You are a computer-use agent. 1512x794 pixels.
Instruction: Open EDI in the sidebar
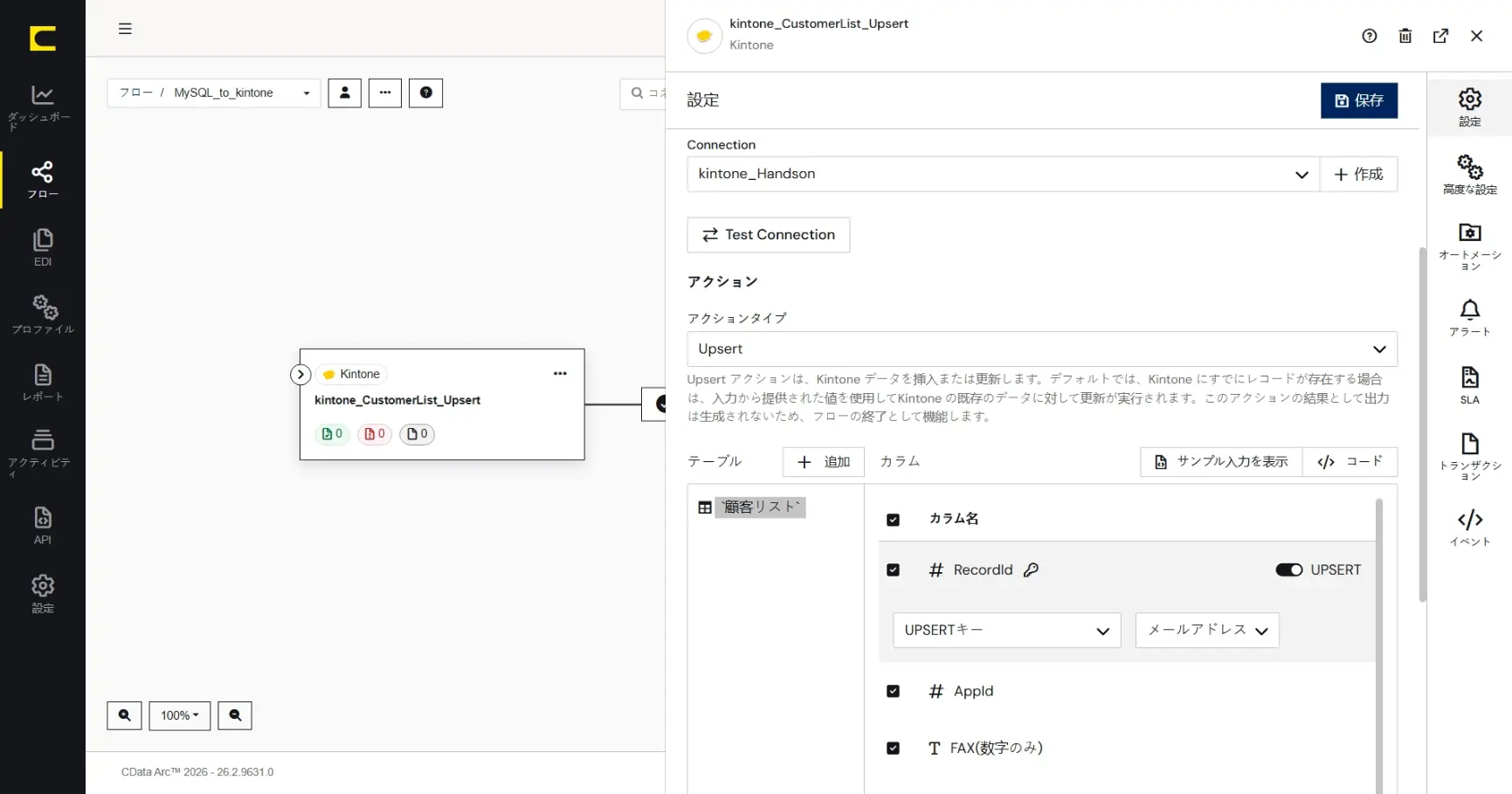[x=42, y=247]
